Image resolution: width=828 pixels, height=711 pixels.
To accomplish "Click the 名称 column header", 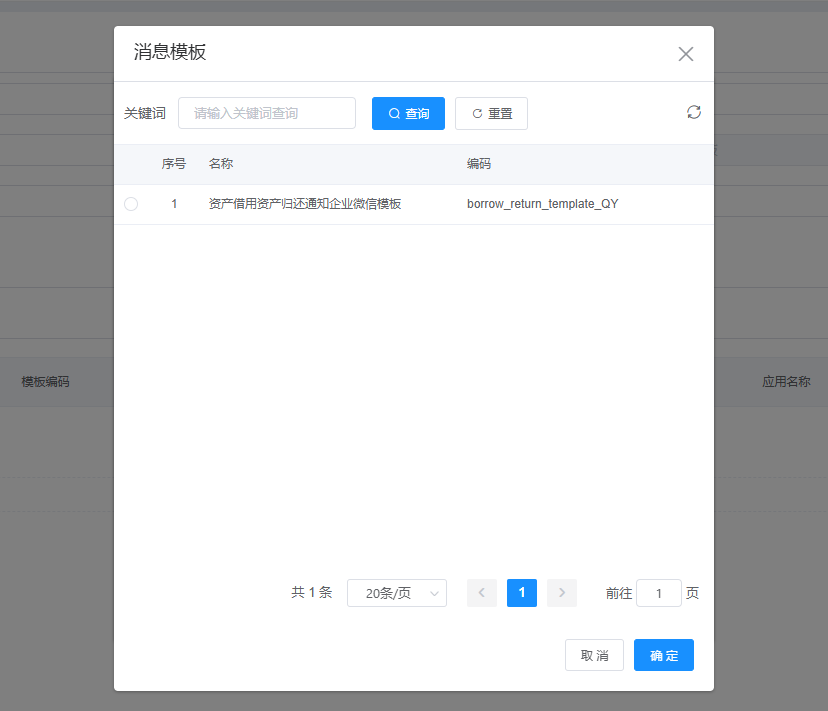I will pos(221,164).
